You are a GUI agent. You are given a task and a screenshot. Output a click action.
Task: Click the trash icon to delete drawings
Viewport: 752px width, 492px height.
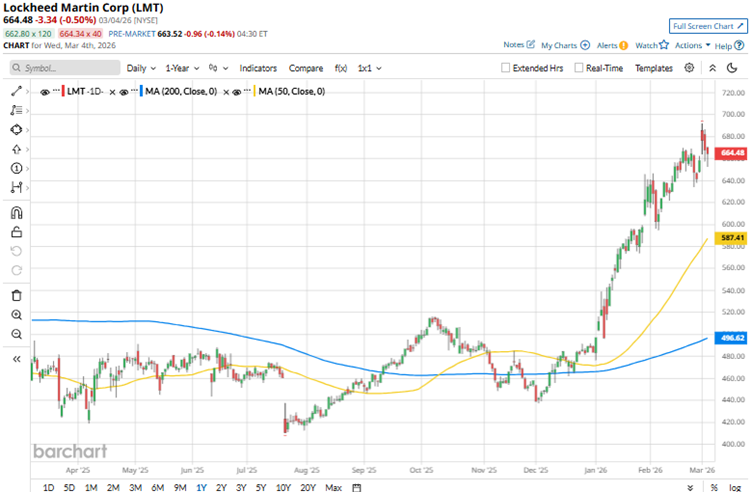pyautogui.click(x=16, y=295)
